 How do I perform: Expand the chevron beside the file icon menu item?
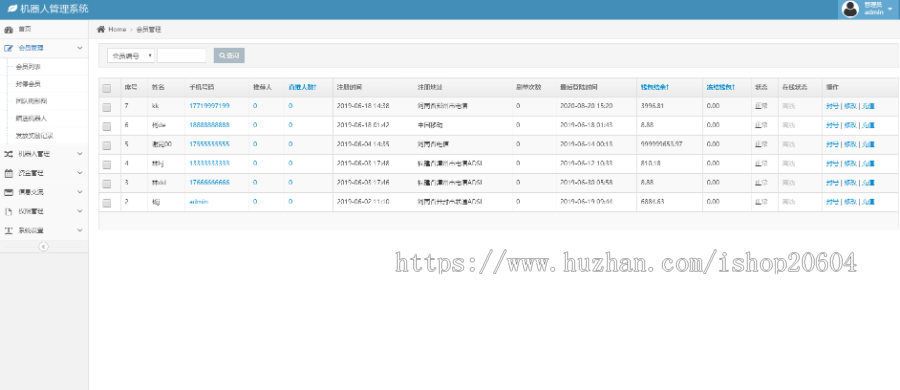point(80,211)
